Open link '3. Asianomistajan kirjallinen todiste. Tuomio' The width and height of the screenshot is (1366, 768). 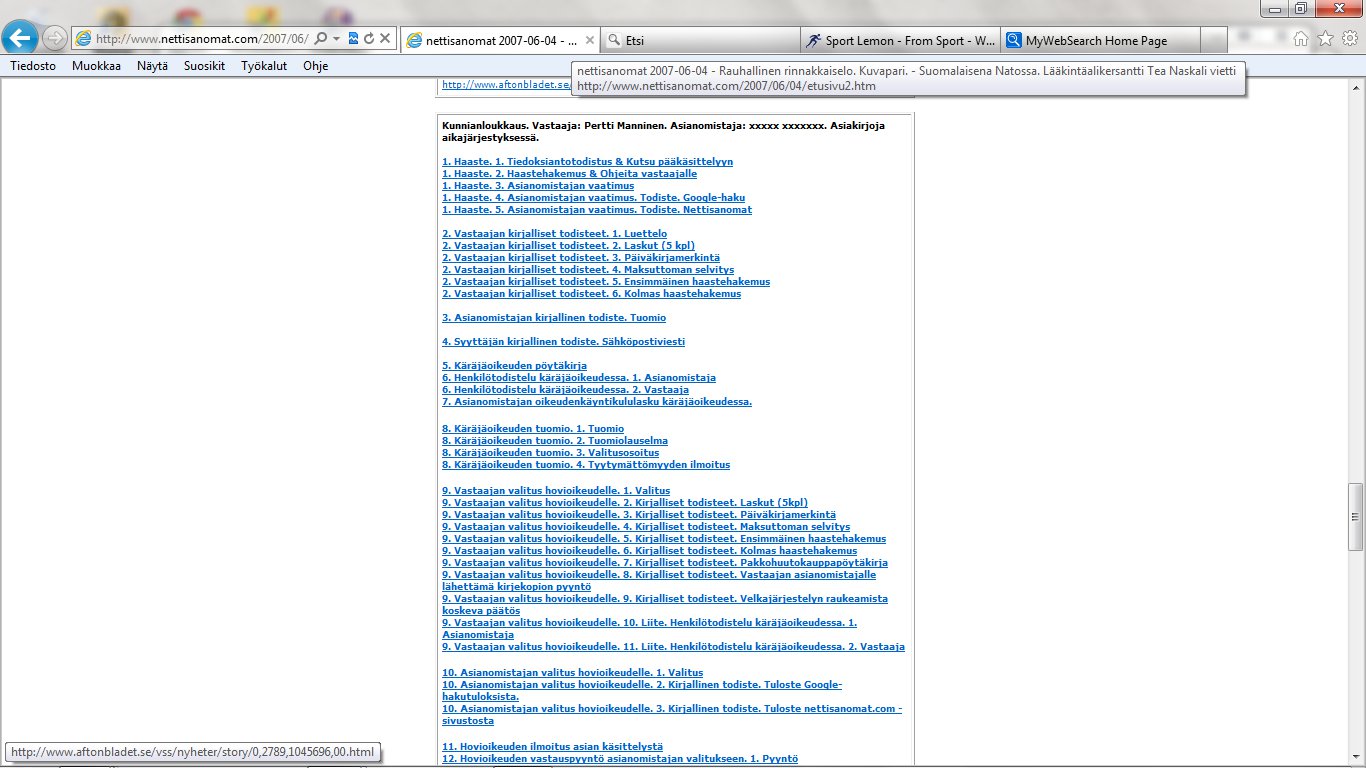click(554, 318)
